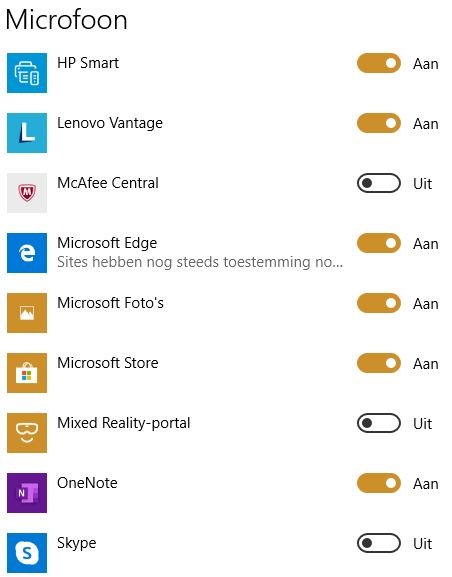Turn off Microsoft Foto's microphone toggle
The image size is (452, 577).
[379, 303]
